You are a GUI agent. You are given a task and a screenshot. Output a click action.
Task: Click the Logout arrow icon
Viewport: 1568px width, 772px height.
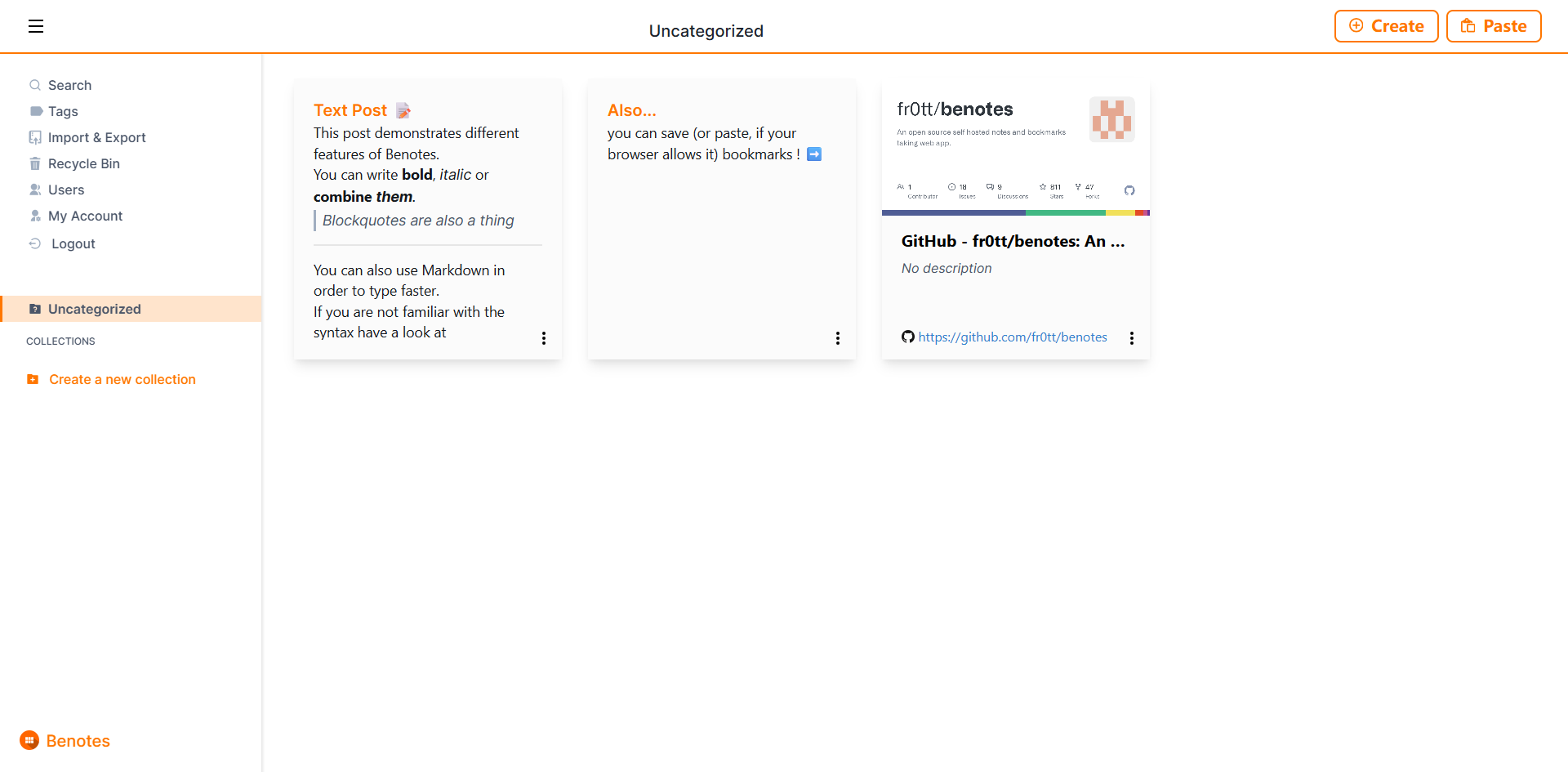click(x=35, y=243)
